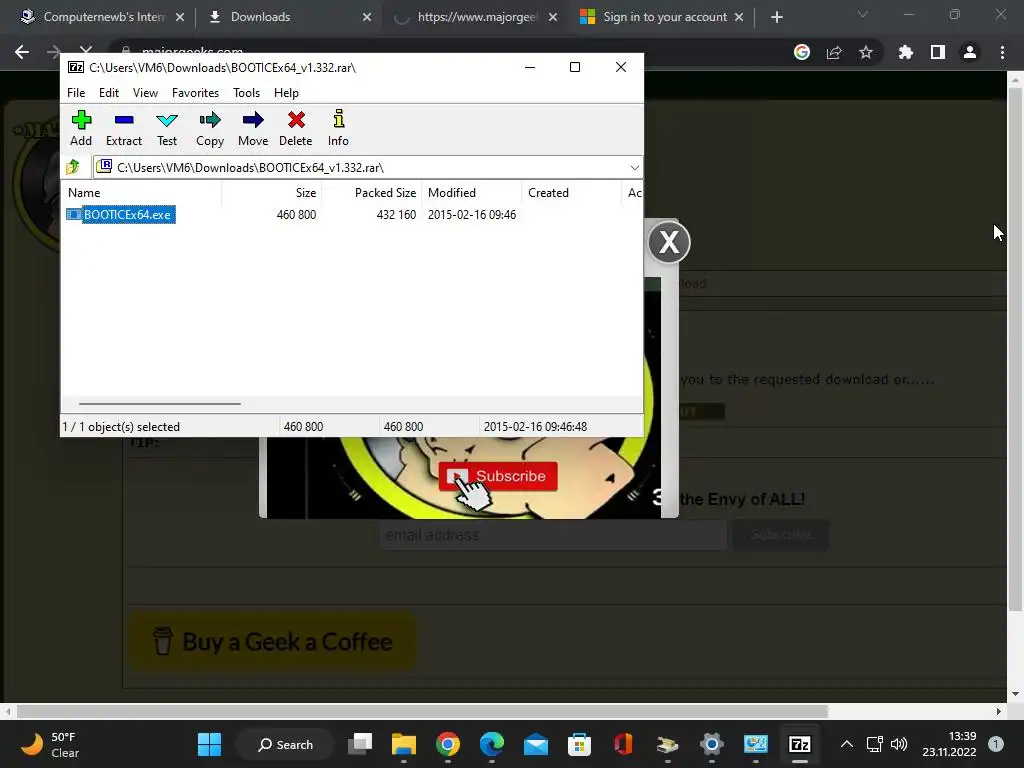Open the View menu
1024x768 pixels.
point(145,93)
